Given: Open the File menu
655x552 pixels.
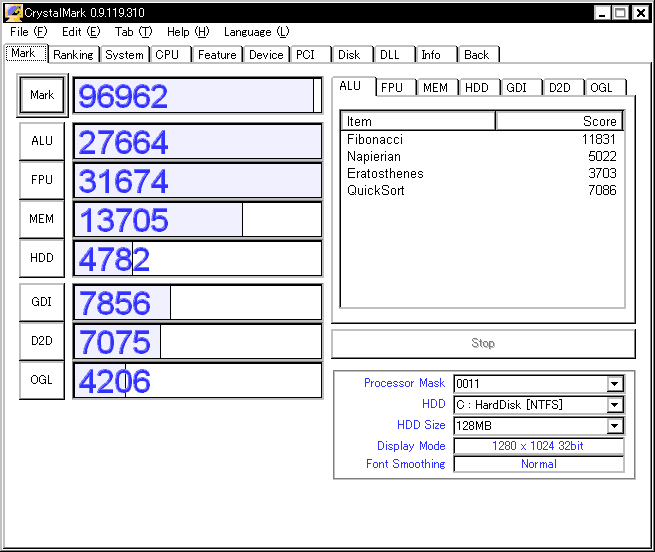Looking at the screenshot, I should coord(28,32).
